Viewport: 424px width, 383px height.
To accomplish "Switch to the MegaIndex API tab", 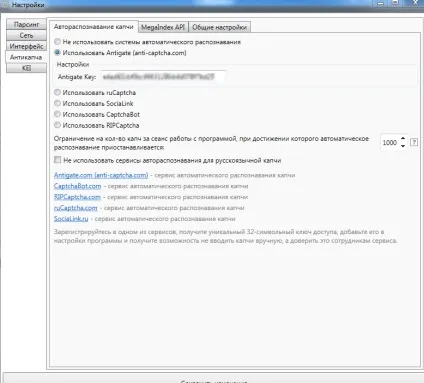I will coord(163,27).
